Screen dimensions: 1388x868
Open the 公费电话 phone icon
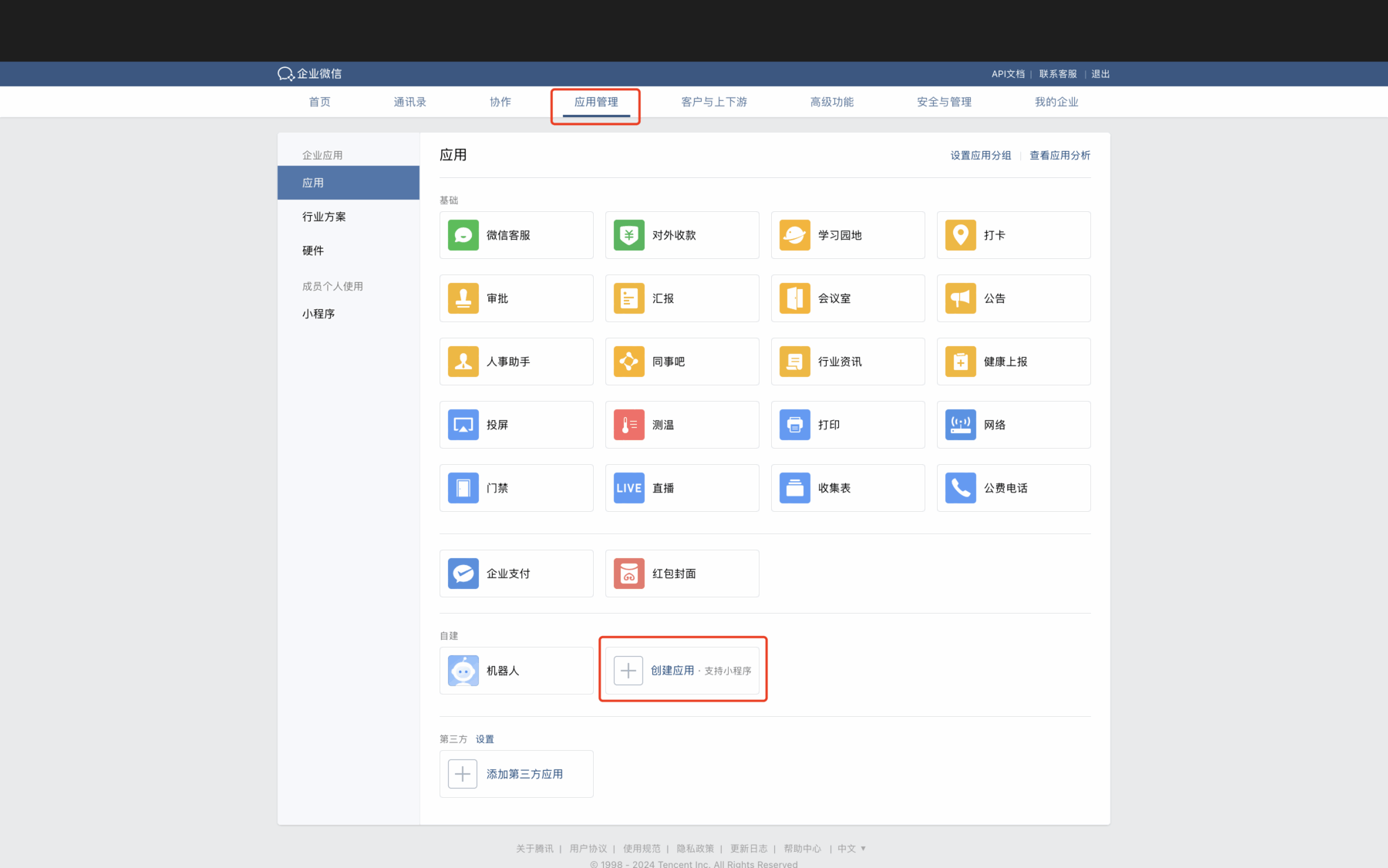(961, 488)
